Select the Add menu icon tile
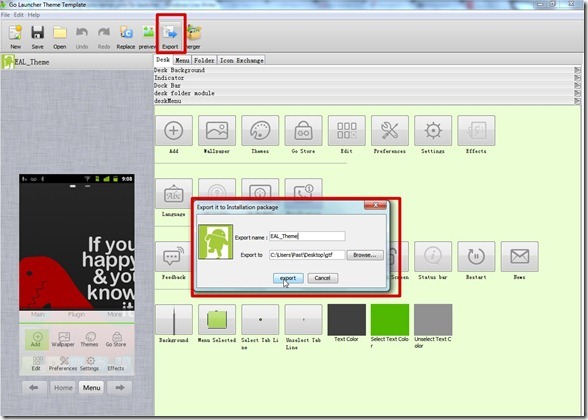The width and height of the screenshot is (588, 420). [x=174, y=130]
